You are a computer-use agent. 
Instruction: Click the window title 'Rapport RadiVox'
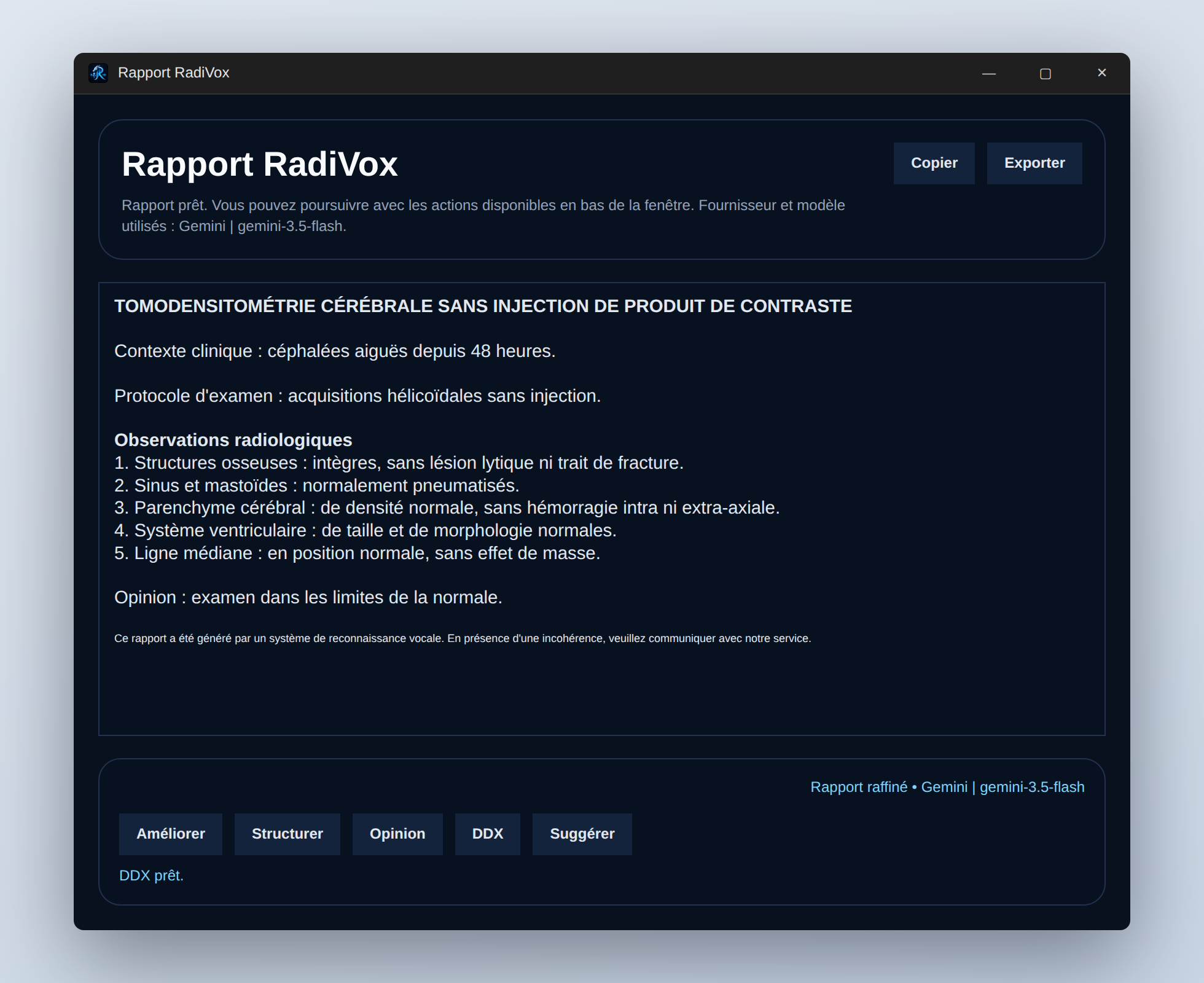pyautogui.click(x=173, y=72)
